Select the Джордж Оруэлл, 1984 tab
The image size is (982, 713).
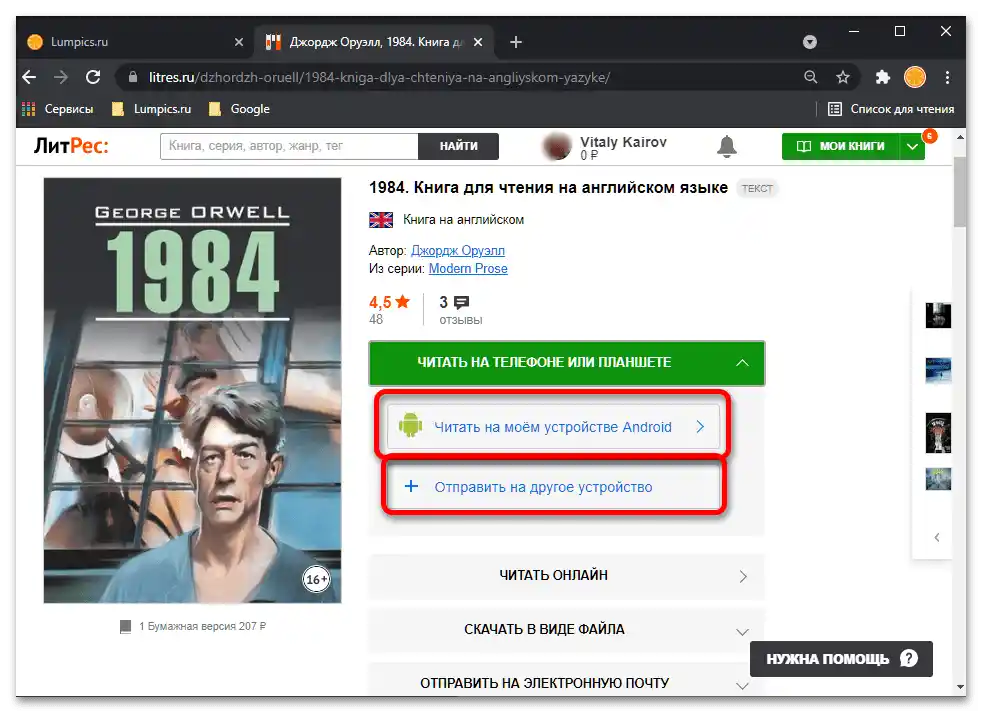pyautogui.click(x=375, y=42)
